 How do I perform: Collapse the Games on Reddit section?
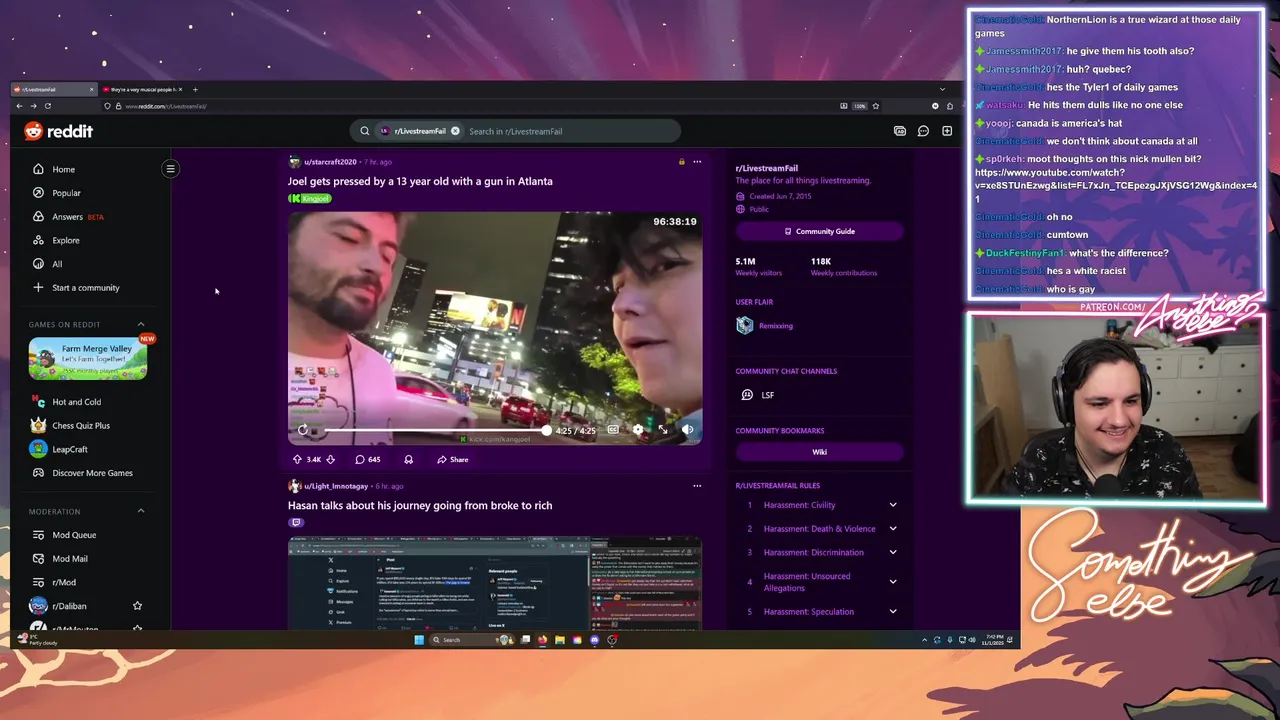pyautogui.click(x=141, y=324)
